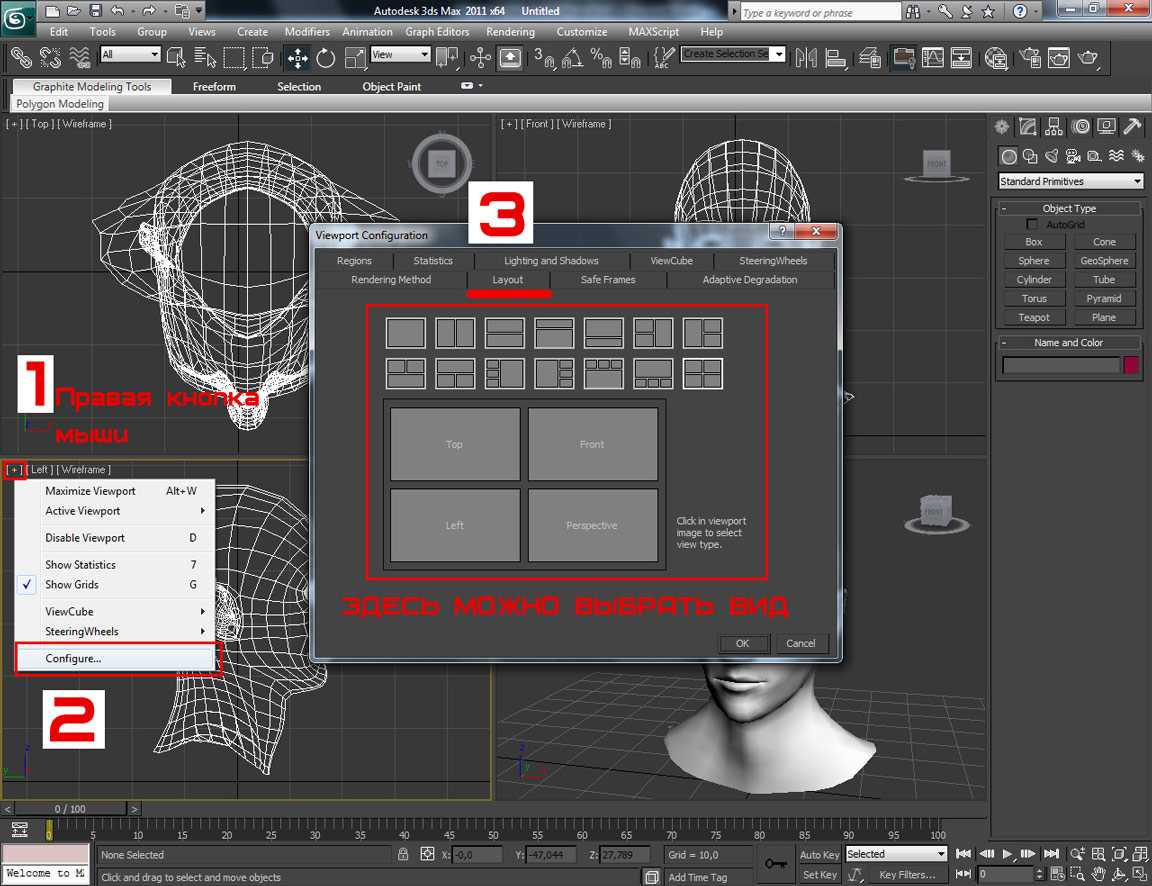This screenshot has height=886, width=1152.
Task: Expand the reference coordinate View dropdown
Action: point(400,55)
